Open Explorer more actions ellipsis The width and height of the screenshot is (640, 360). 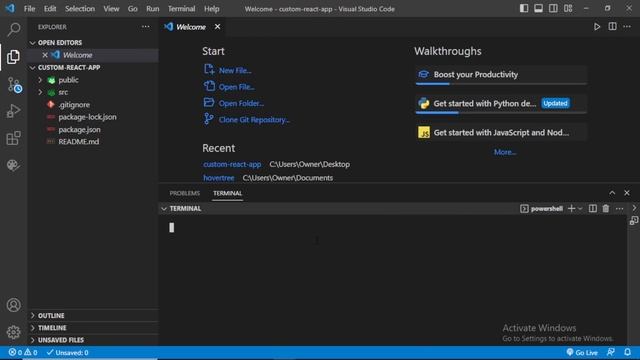click(x=146, y=27)
